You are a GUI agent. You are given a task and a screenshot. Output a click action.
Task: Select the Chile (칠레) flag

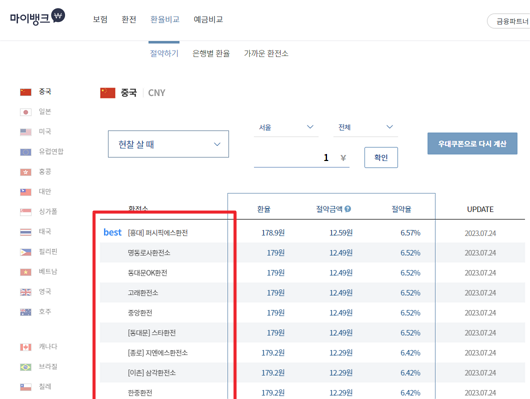click(26, 387)
